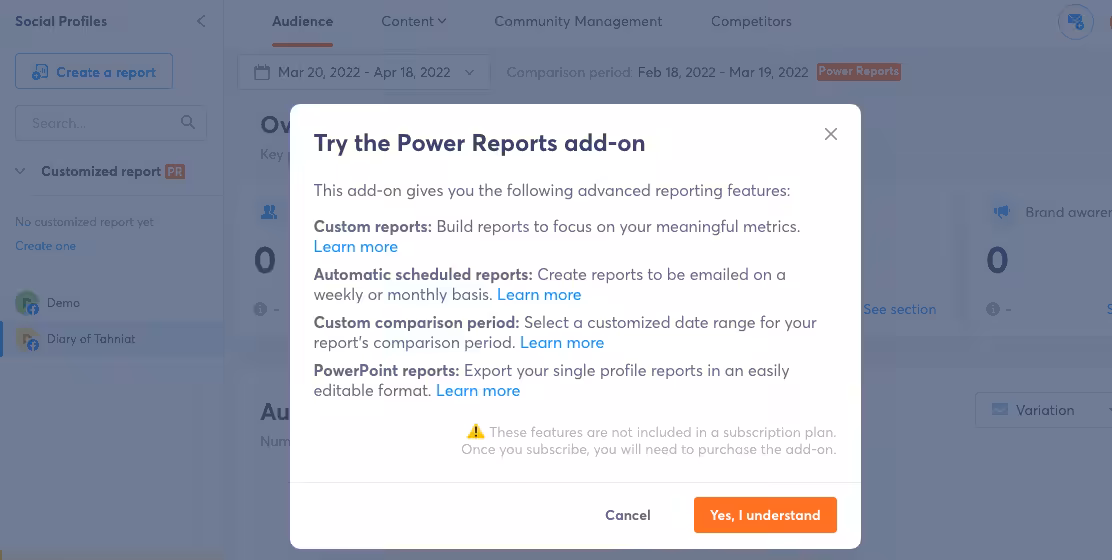The image size is (1112, 560).
Task: Open Learn more for Automatic scheduled reports
Action: 539,295
